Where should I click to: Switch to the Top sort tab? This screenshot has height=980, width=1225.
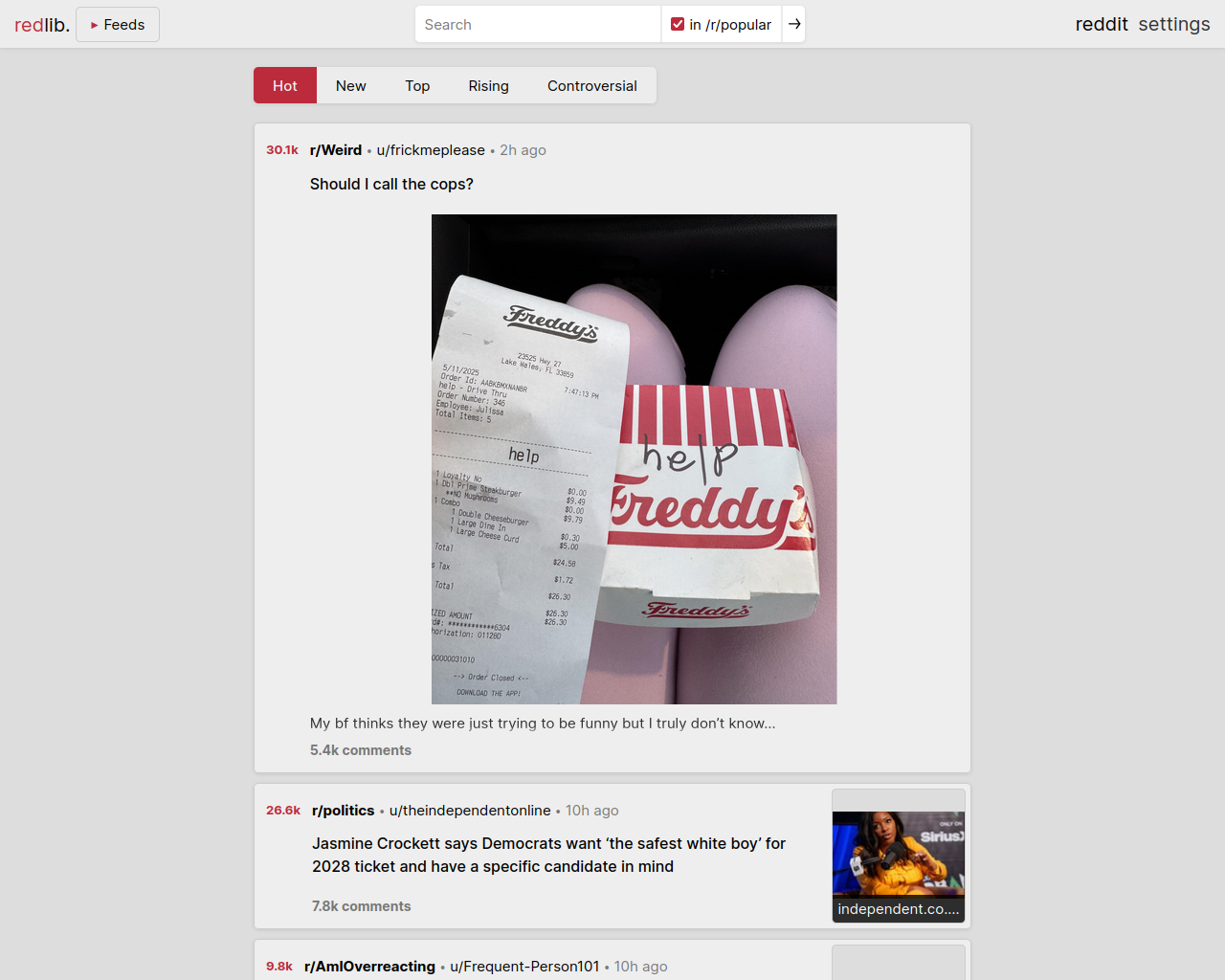[x=417, y=85]
